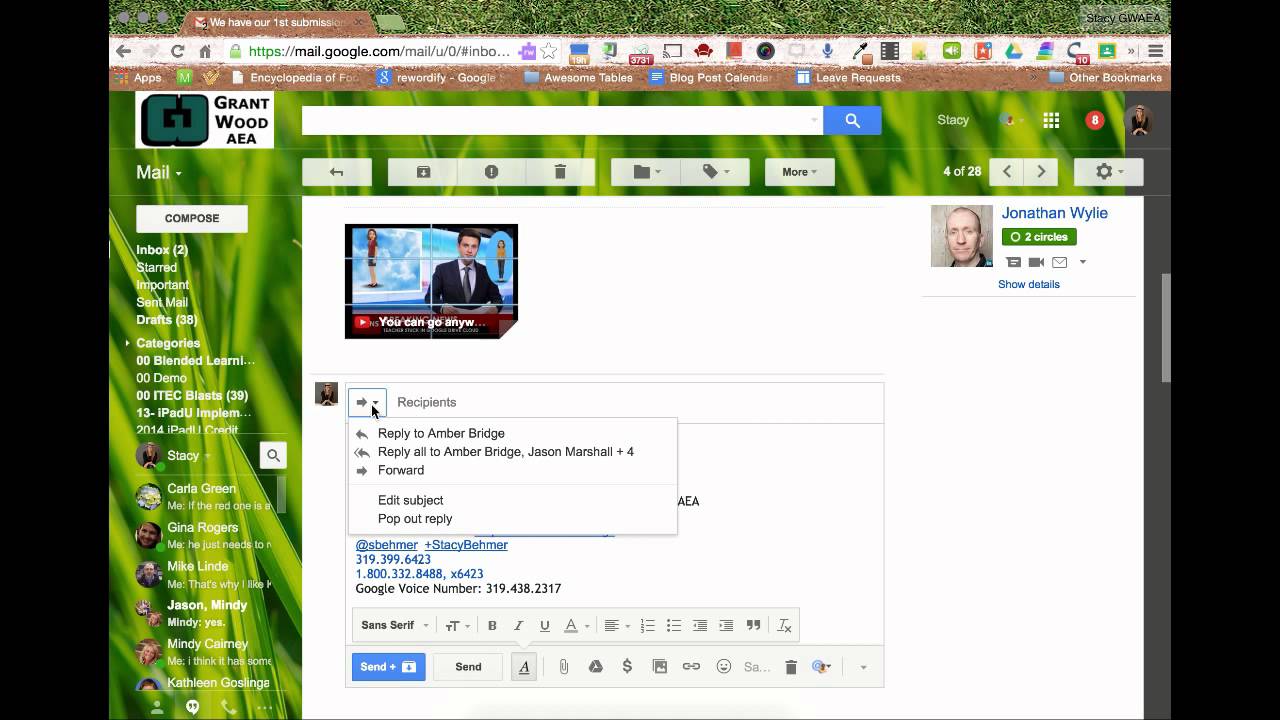The image size is (1280, 720).
Task: Open the text color picker
Action: (577, 626)
